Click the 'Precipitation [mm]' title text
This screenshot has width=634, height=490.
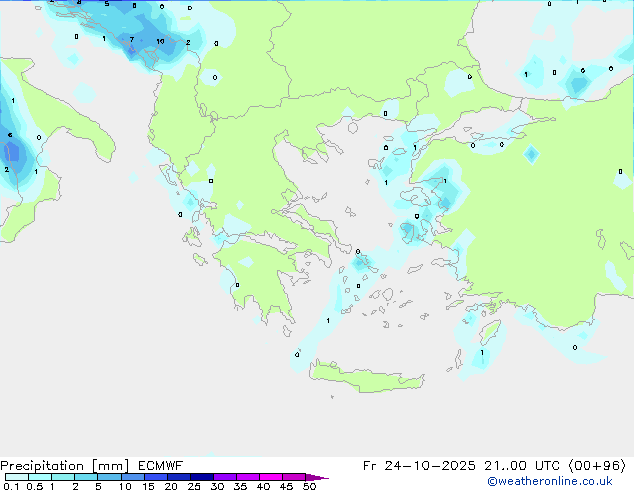tap(65, 466)
